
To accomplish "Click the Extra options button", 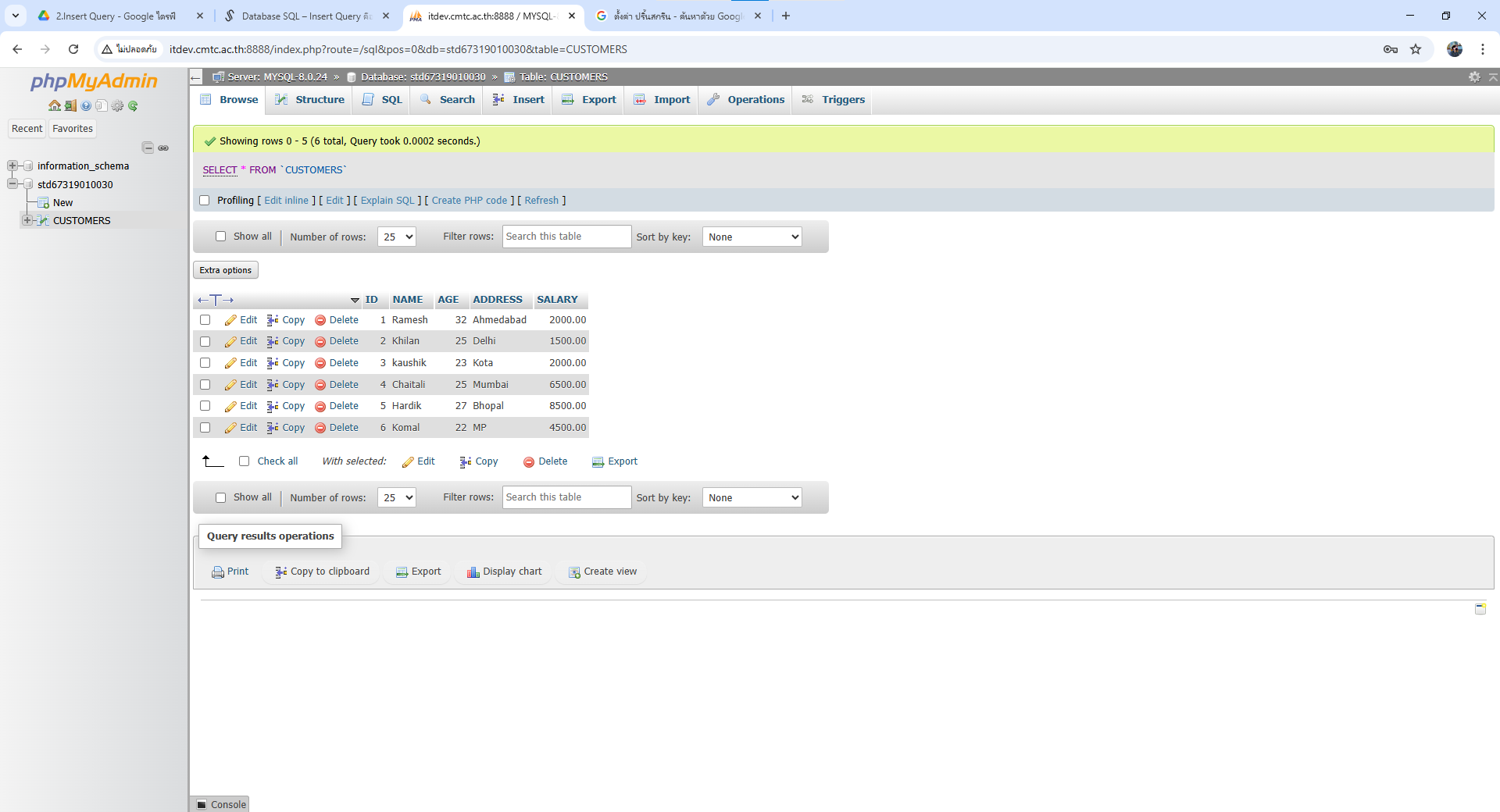I will click(x=225, y=270).
